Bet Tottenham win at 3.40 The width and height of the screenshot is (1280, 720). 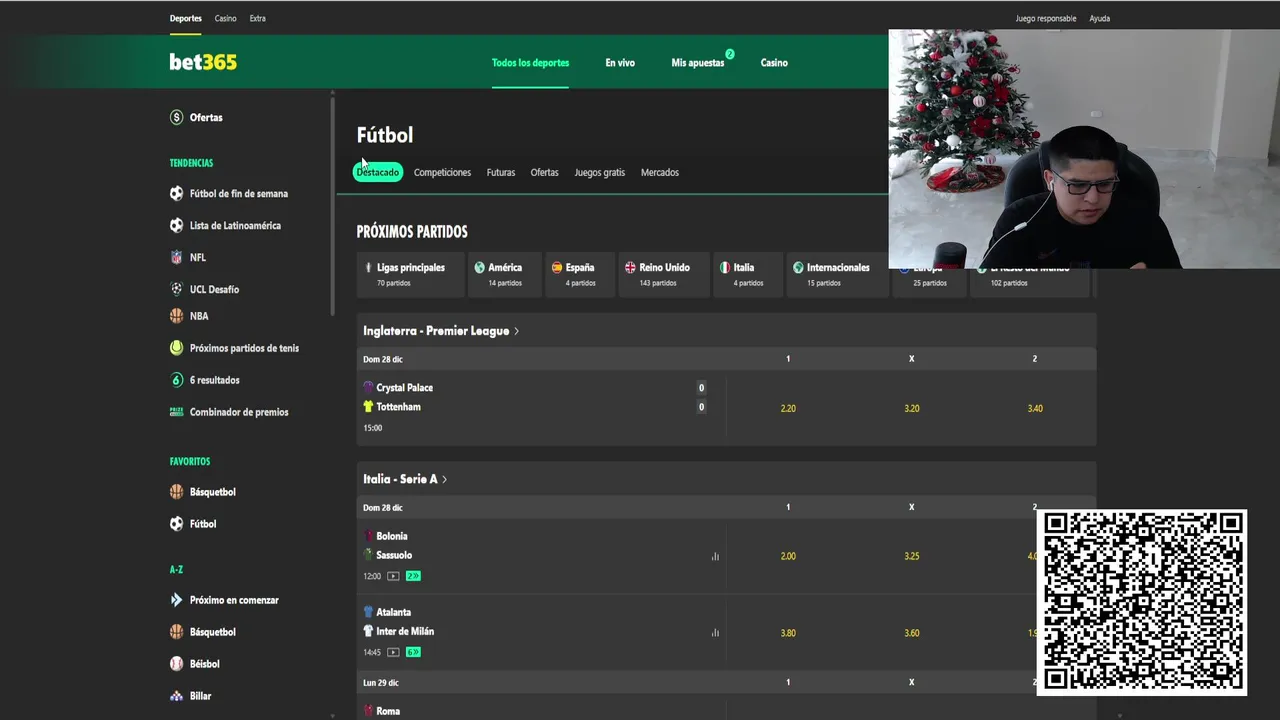point(1035,408)
